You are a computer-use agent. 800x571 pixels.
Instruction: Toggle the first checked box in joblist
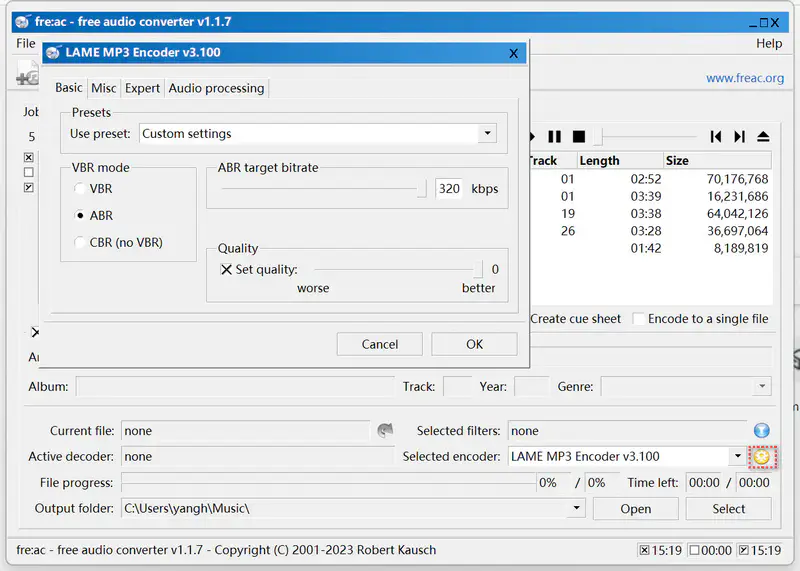coord(29,157)
